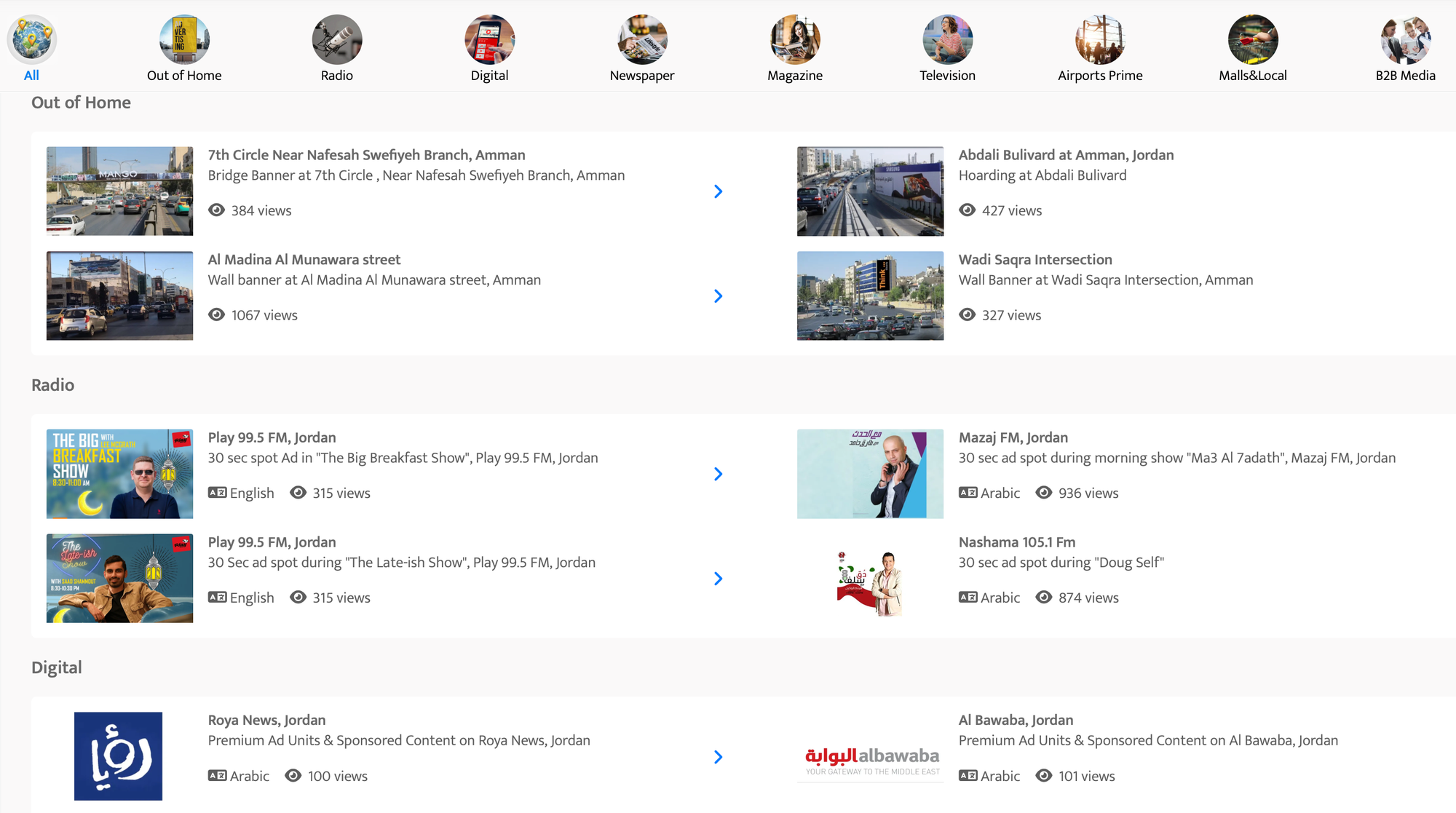Open the 7th Circle bridge banner photo

[x=119, y=191]
